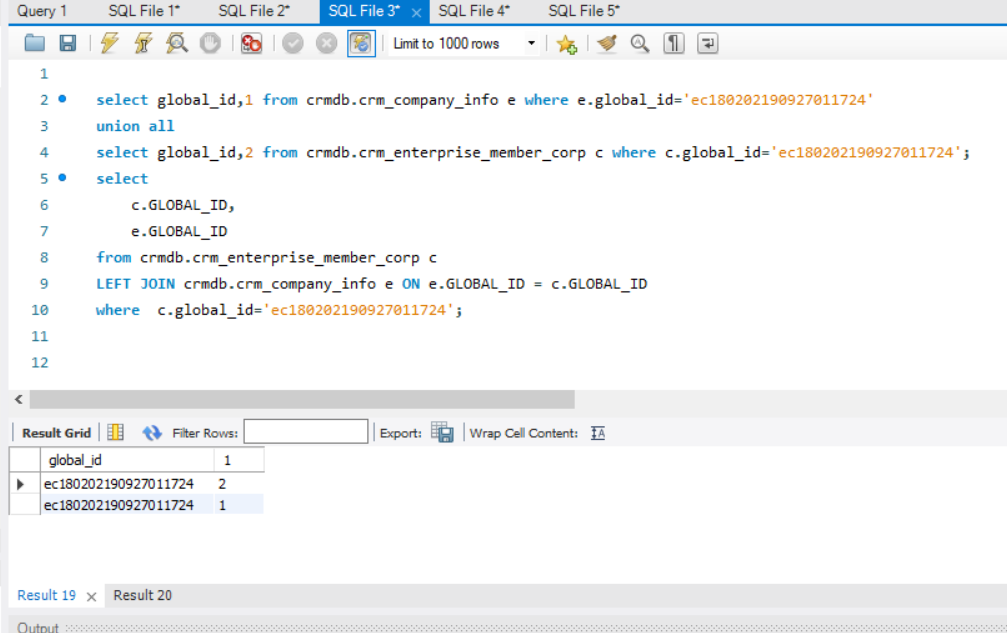Select cell with value 2 in results
This screenshot has width=1007, height=633.
coord(239,483)
